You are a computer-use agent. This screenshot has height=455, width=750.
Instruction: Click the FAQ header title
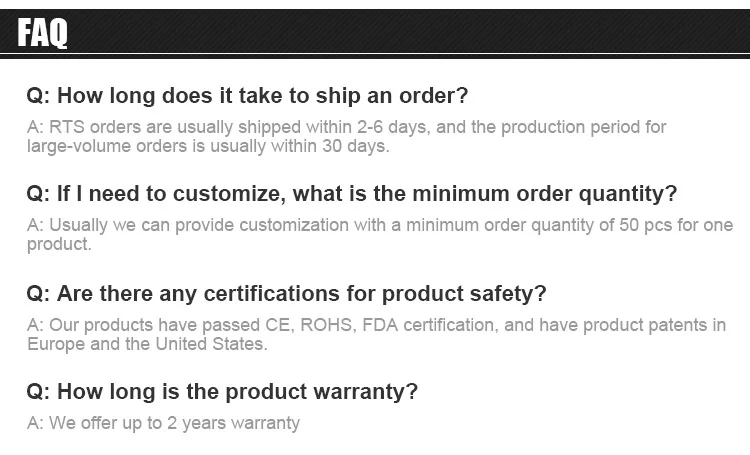click(44, 34)
